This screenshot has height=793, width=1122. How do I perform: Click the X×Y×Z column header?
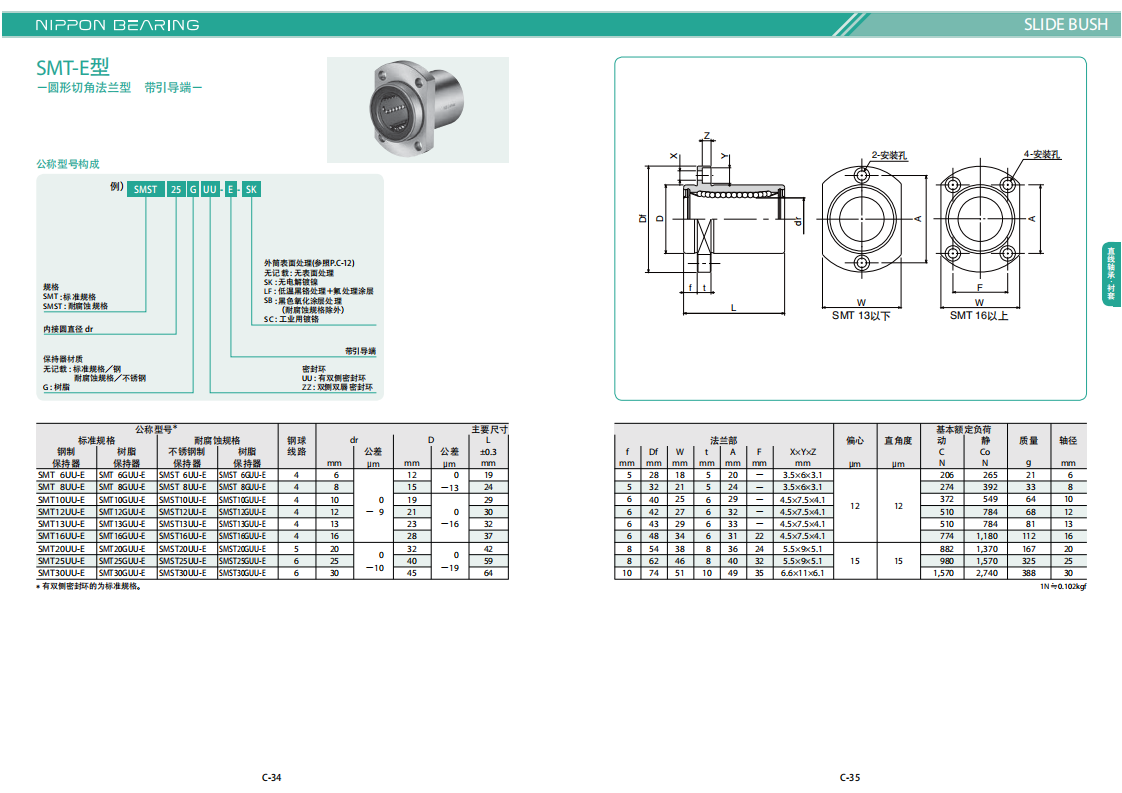(802, 452)
